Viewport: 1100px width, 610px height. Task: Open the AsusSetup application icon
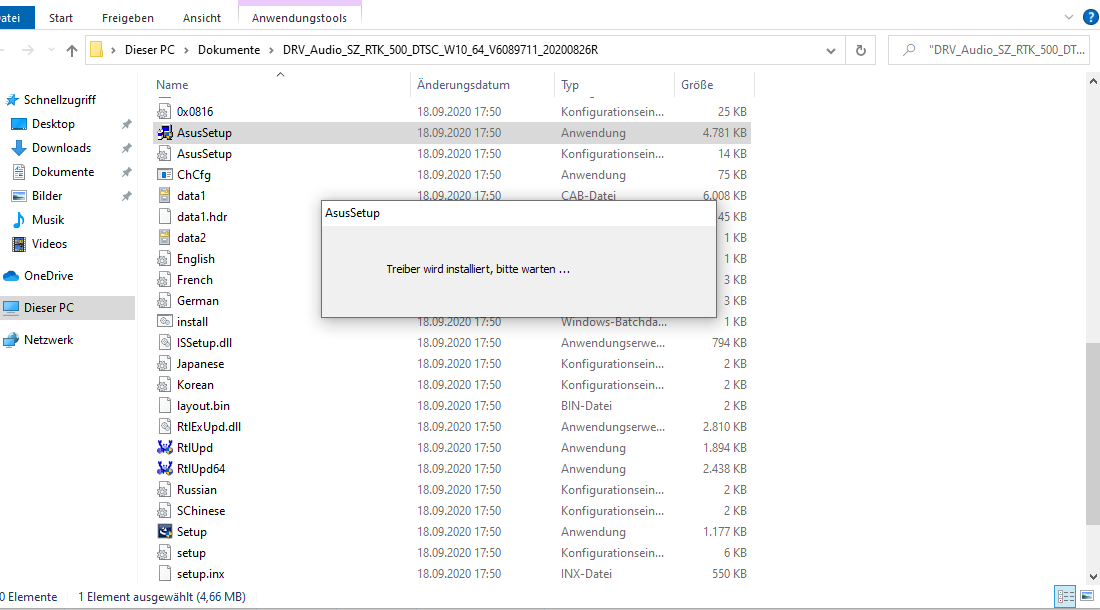[165, 133]
